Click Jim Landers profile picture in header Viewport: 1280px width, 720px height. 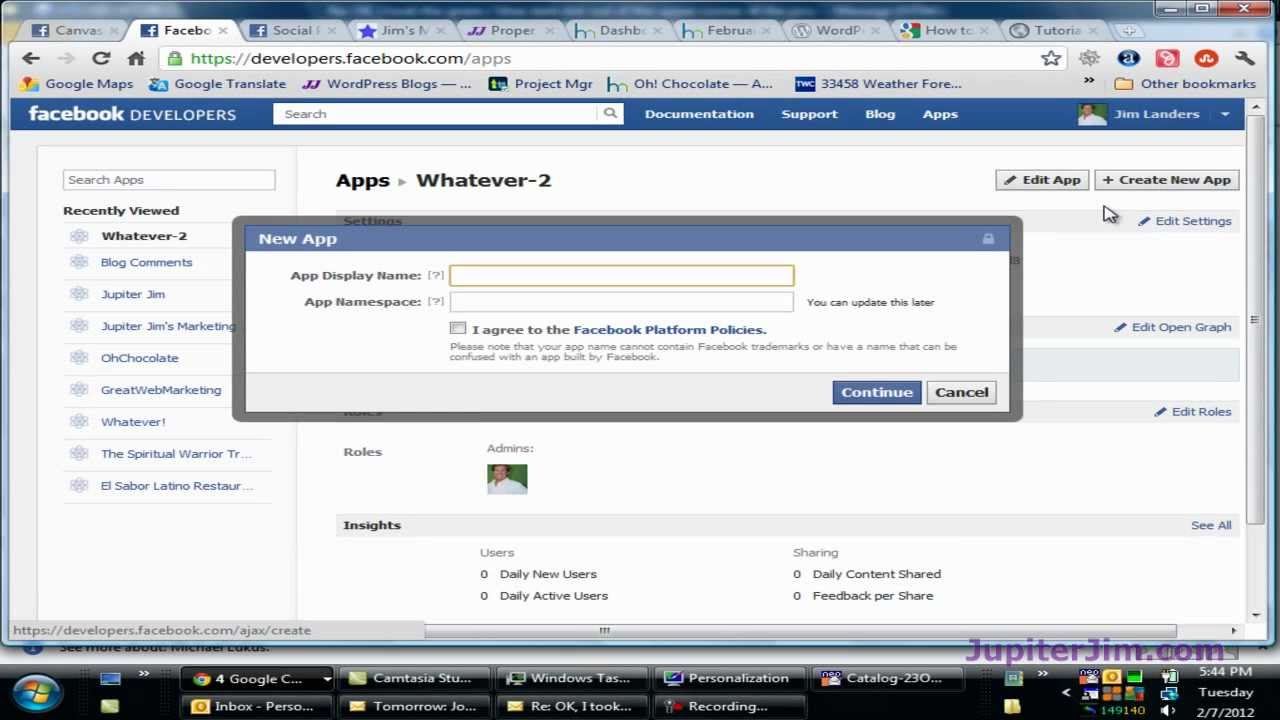pyautogui.click(x=1092, y=114)
